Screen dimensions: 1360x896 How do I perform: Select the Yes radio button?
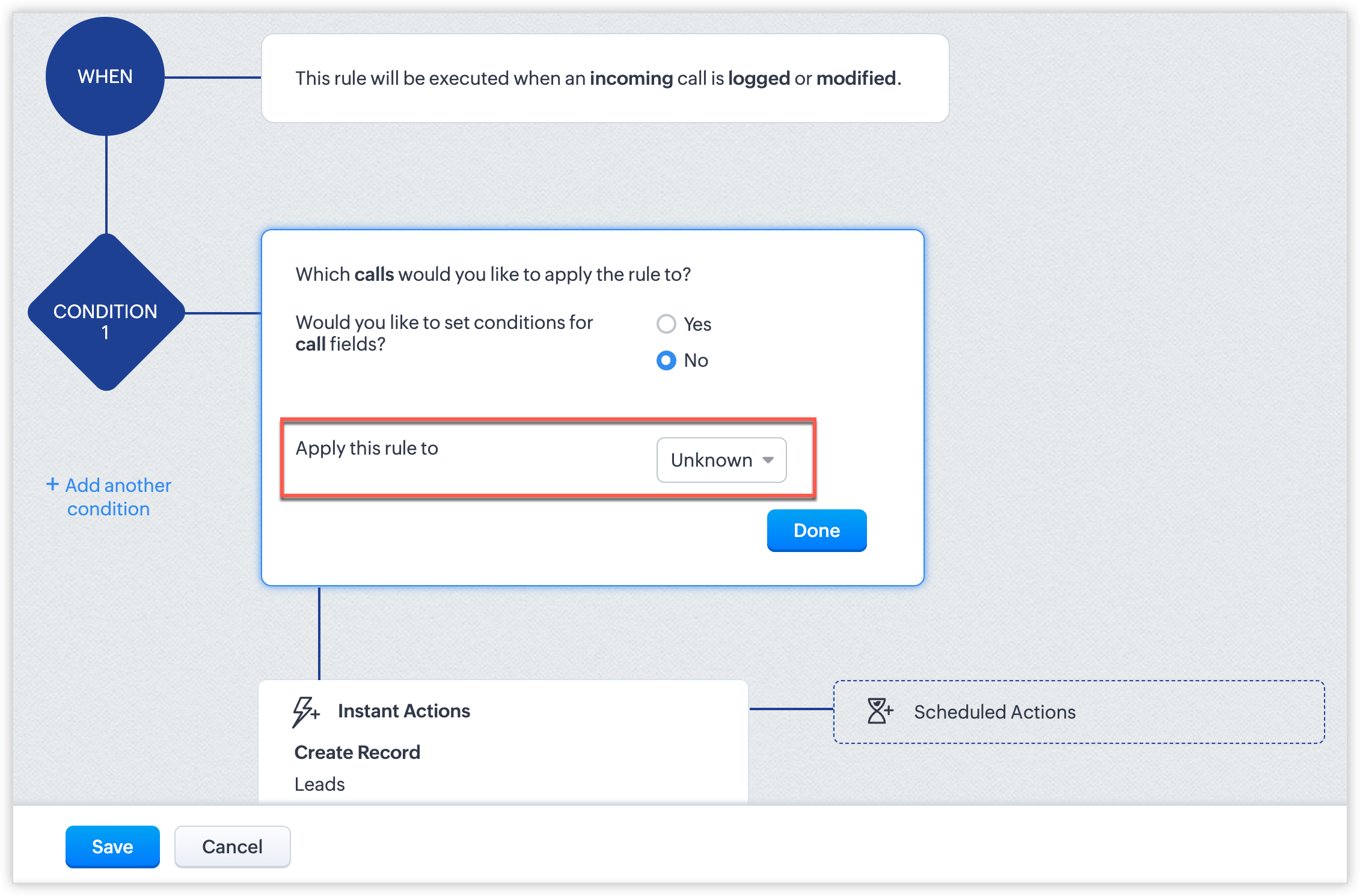(666, 324)
